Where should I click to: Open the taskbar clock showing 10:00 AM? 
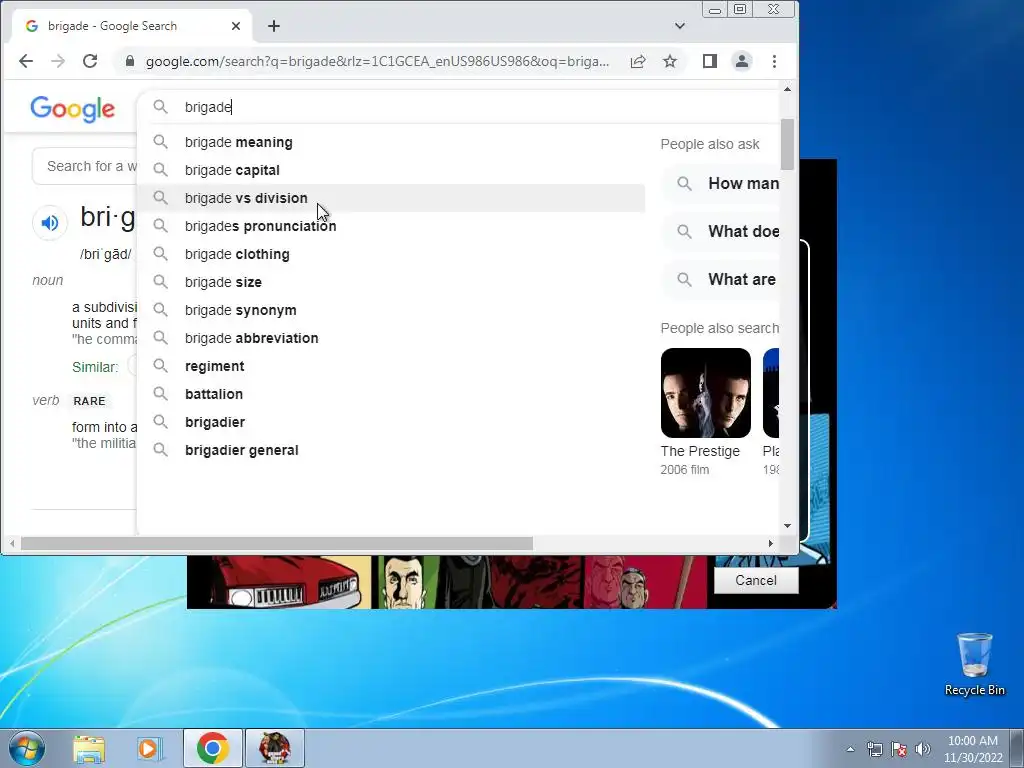pos(972,749)
